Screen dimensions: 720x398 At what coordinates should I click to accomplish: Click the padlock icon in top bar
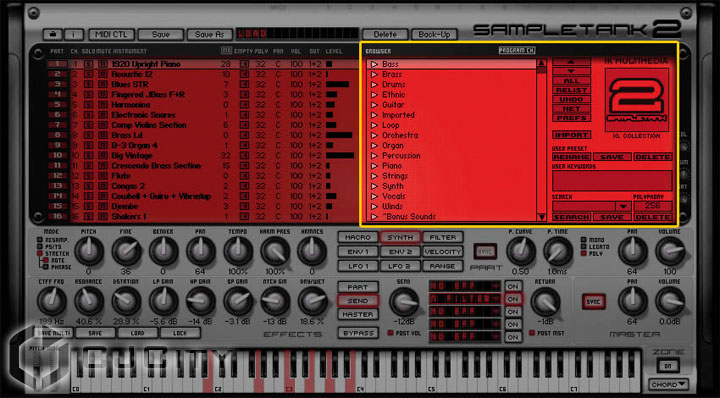53,34
